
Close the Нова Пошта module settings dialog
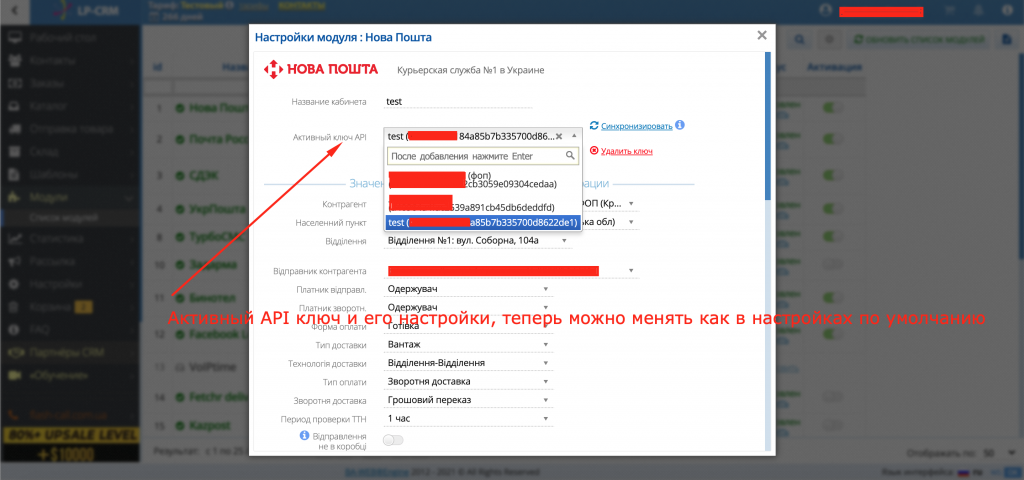(761, 36)
